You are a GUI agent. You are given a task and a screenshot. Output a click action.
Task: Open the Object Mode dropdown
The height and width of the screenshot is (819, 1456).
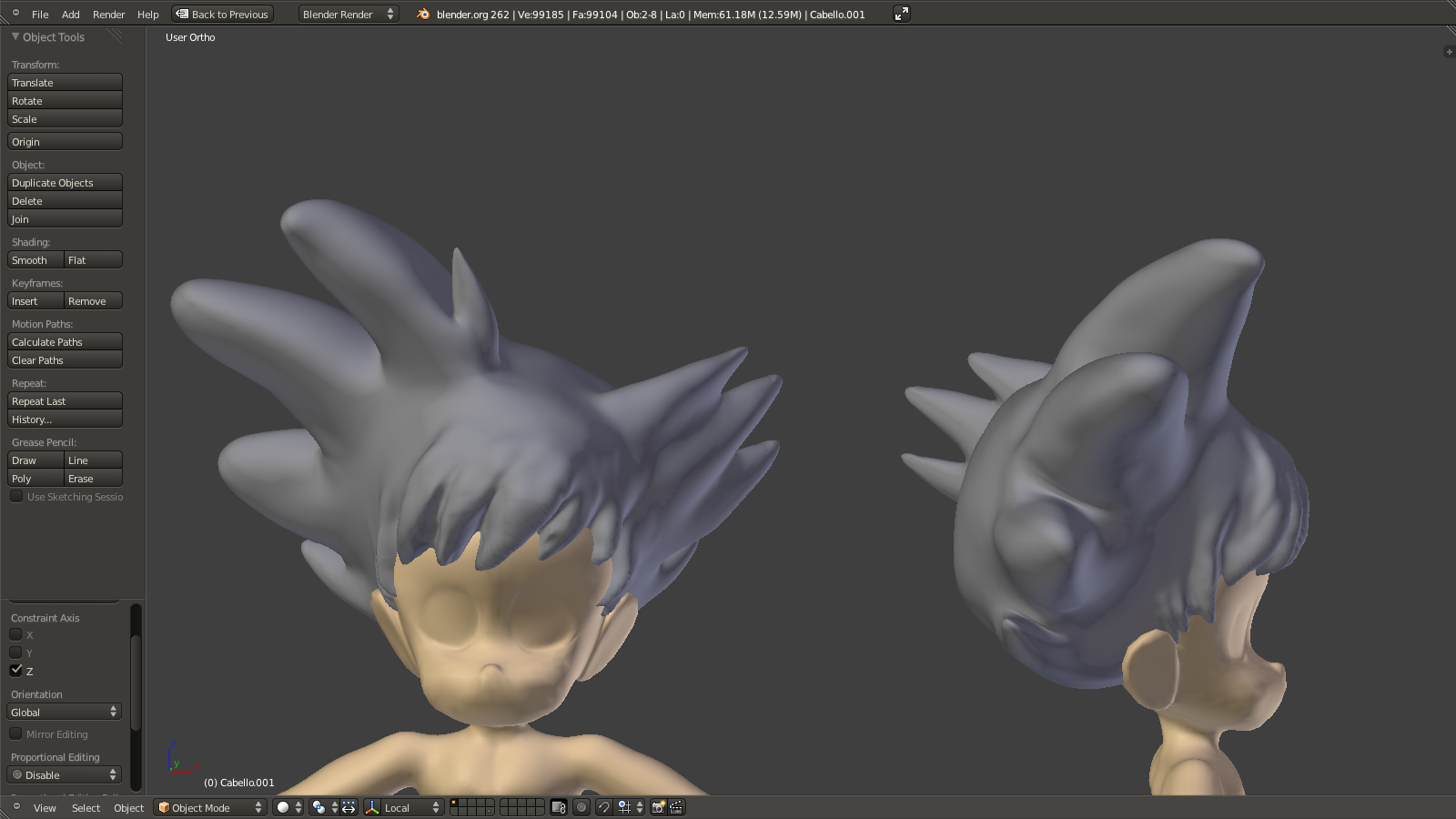pyautogui.click(x=209, y=807)
